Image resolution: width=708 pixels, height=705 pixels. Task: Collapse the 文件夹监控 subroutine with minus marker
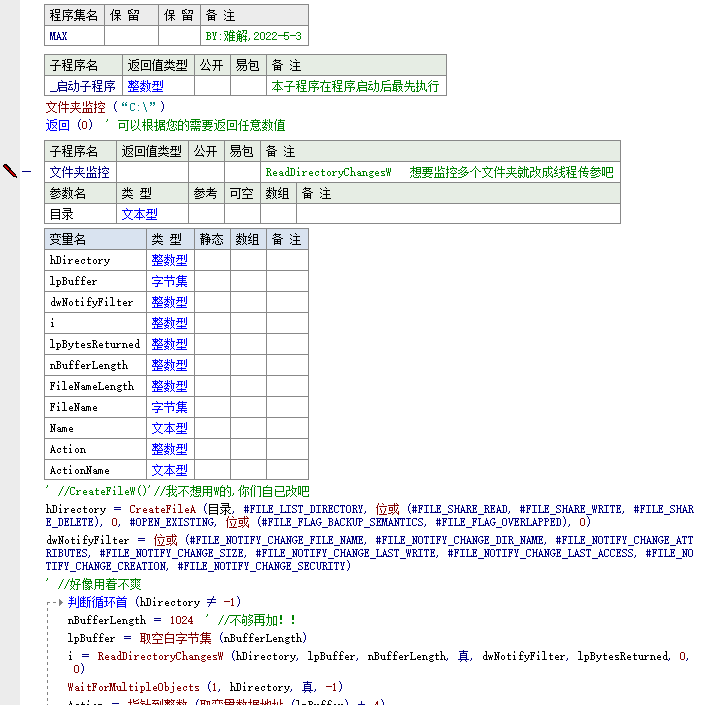click(27, 172)
